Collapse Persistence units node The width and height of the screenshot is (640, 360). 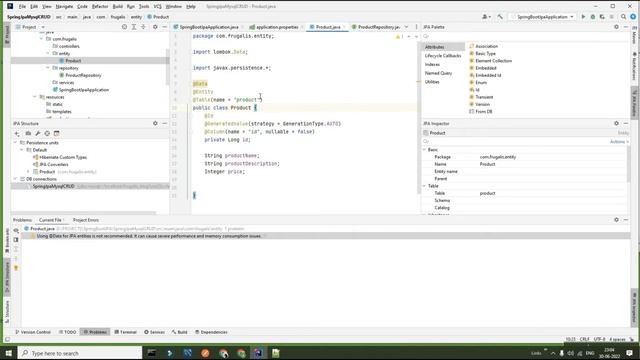pyautogui.click(x=16, y=143)
